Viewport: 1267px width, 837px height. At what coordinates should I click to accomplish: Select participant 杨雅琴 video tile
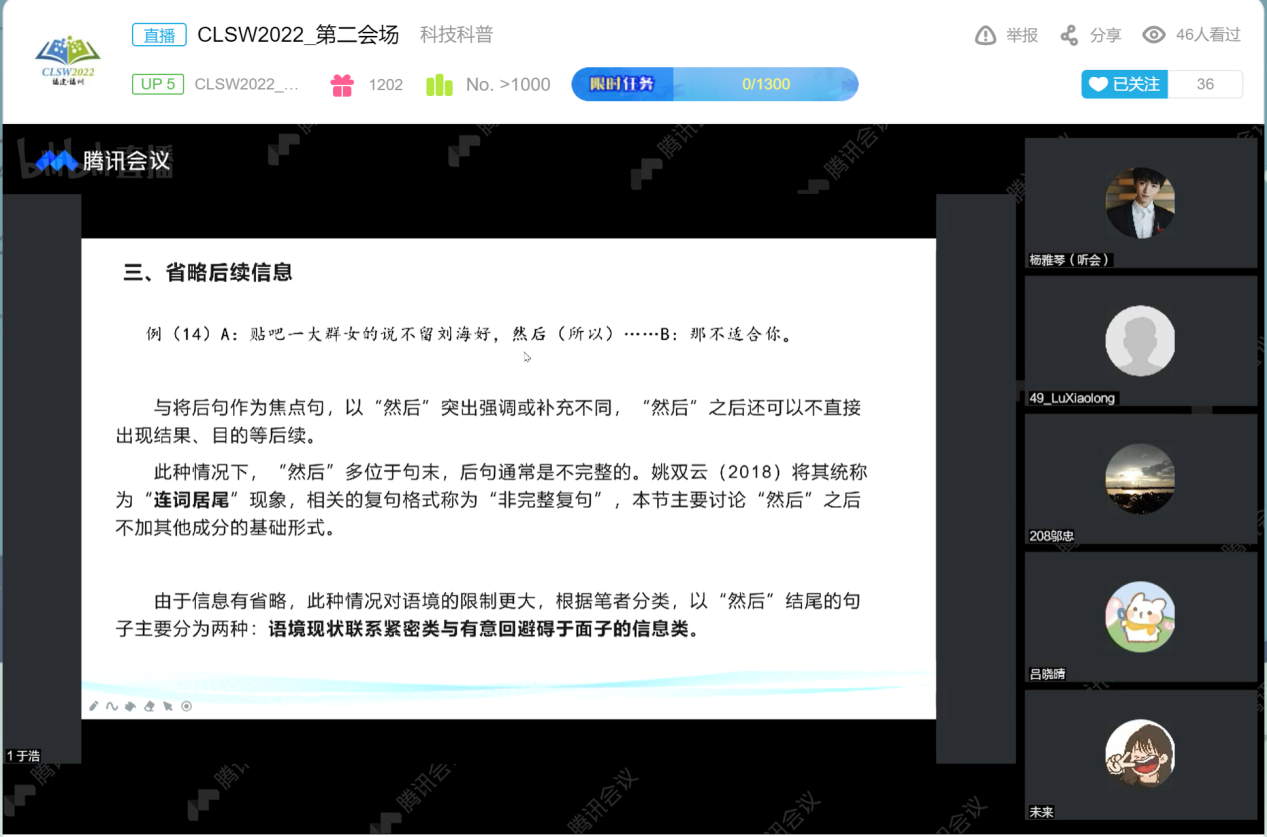[1140, 203]
